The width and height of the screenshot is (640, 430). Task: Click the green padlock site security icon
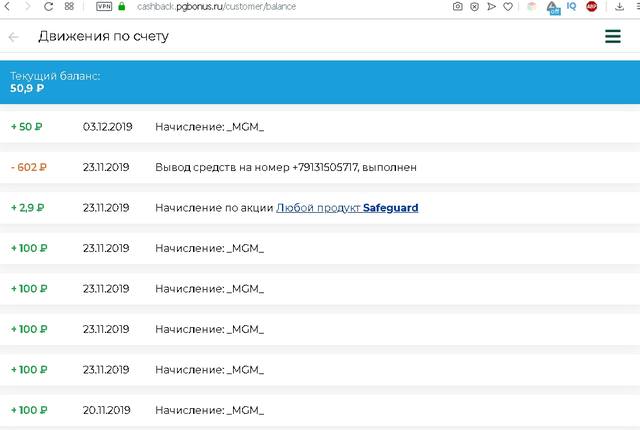tap(122, 6)
